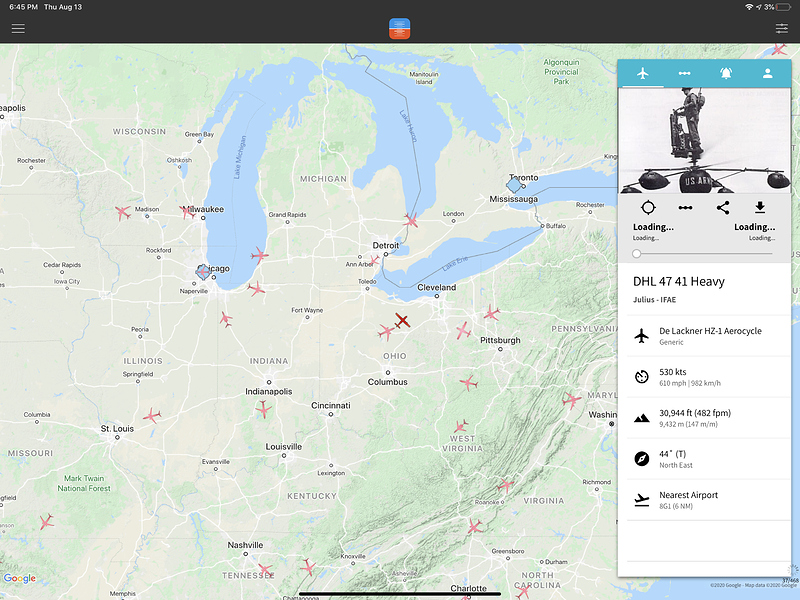800x600 pixels.
Task: Tap the mountain altitude icon
Action: click(x=642, y=418)
